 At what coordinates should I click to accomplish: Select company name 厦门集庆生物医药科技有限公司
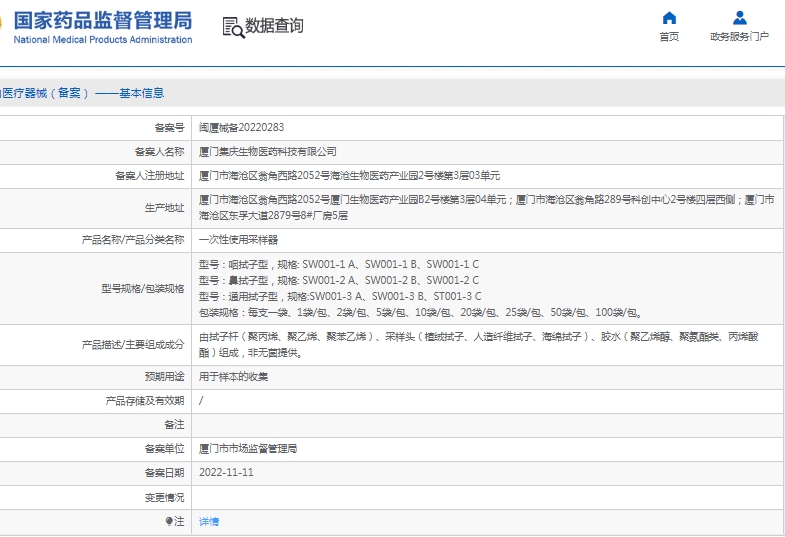267,152
